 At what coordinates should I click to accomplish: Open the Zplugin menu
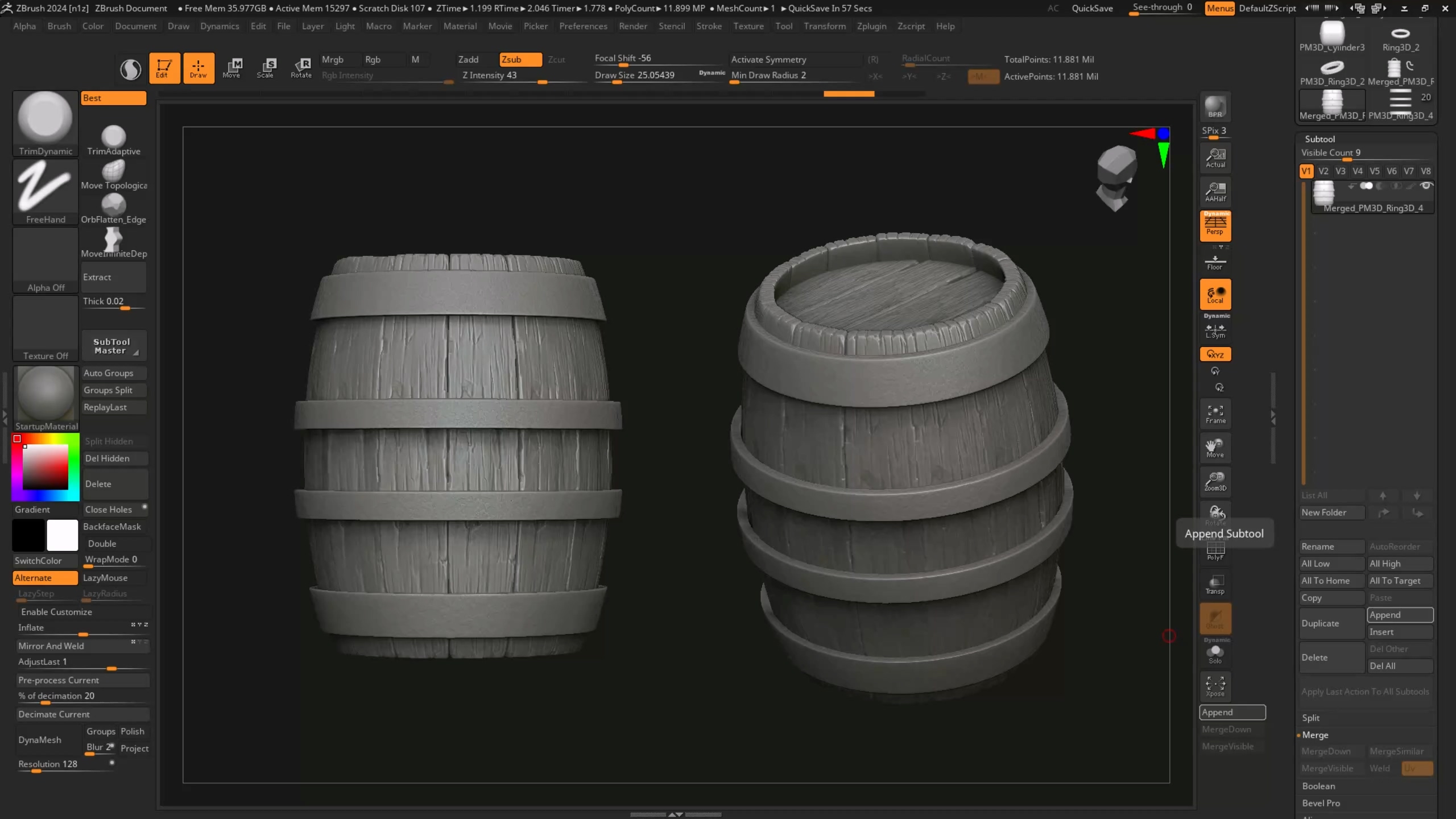point(871,26)
